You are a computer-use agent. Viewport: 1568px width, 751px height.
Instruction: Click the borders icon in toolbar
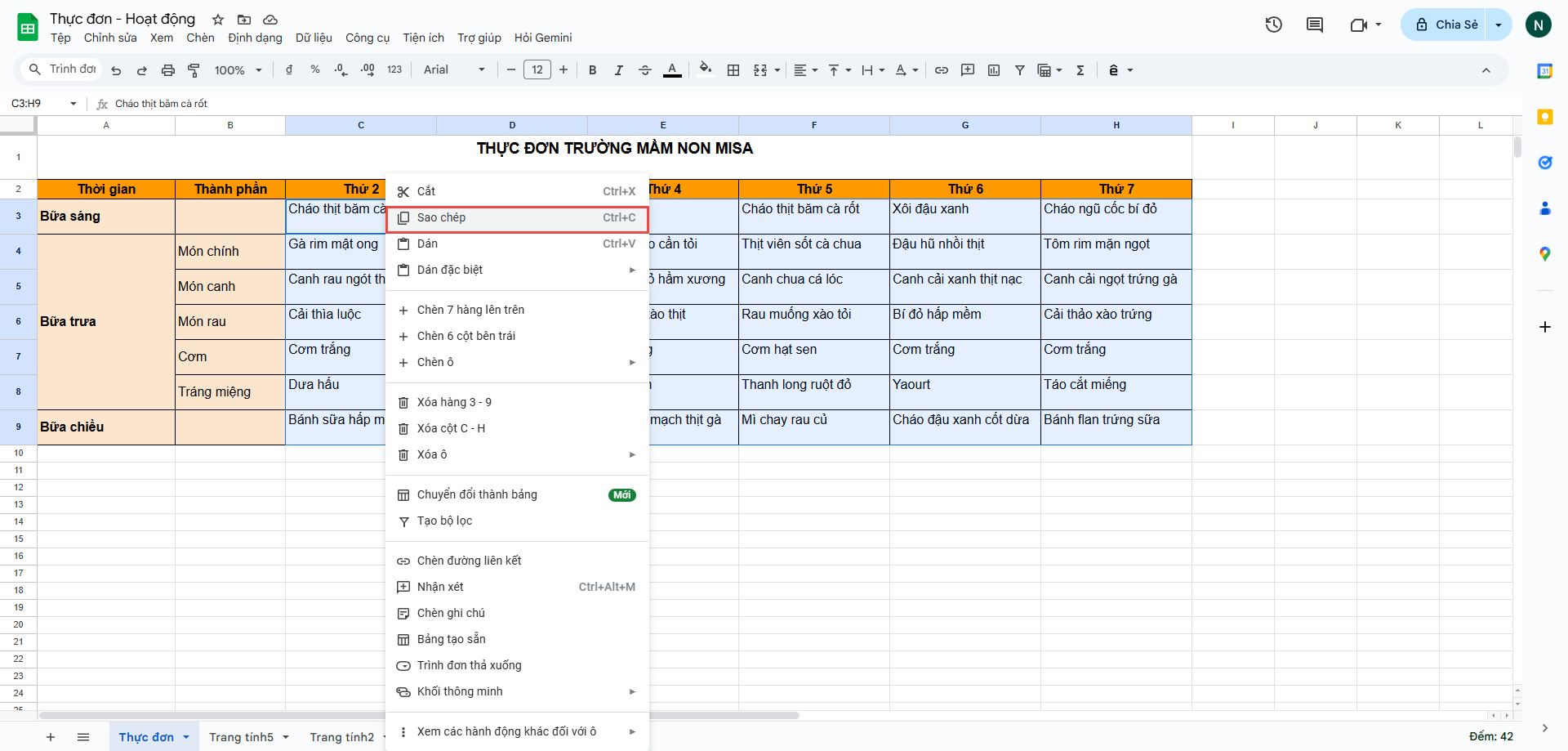[733, 70]
